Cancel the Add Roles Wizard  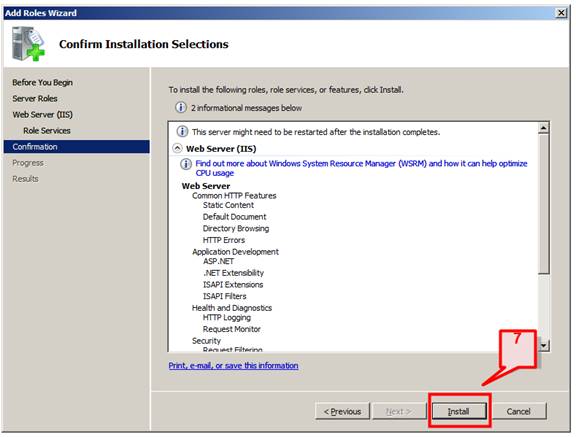[518, 411]
